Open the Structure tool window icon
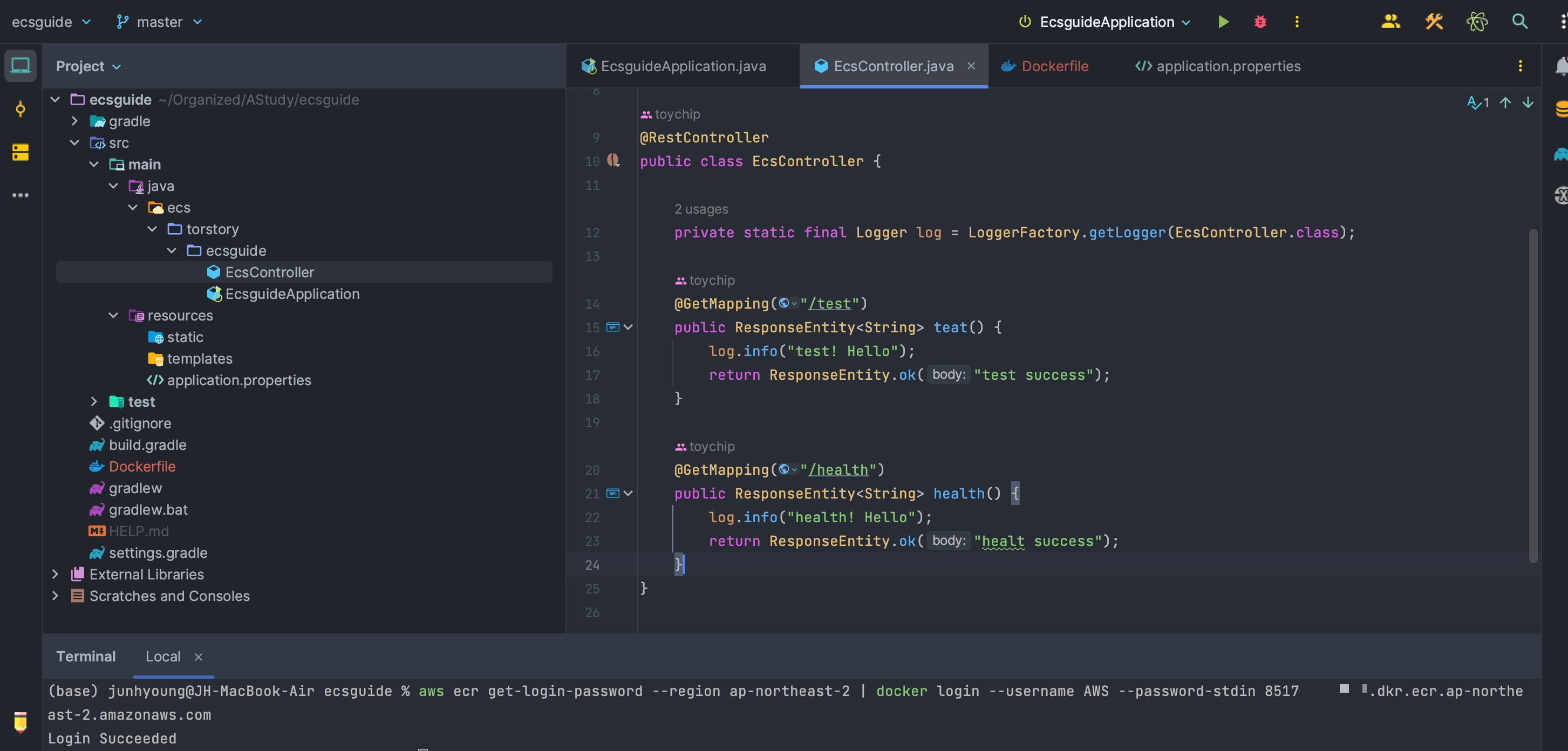The height and width of the screenshot is (751, 1568). point(20,152)
